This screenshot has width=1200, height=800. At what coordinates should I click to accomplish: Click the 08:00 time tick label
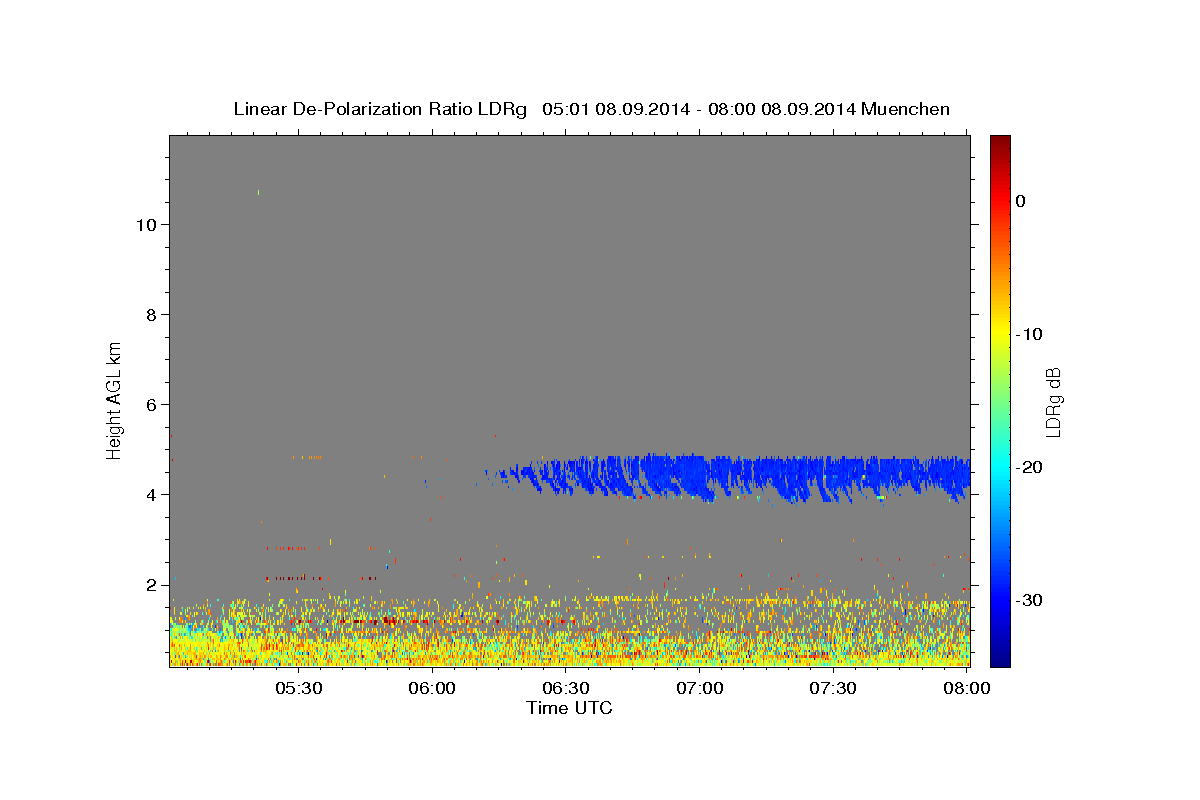pos(966,688)
